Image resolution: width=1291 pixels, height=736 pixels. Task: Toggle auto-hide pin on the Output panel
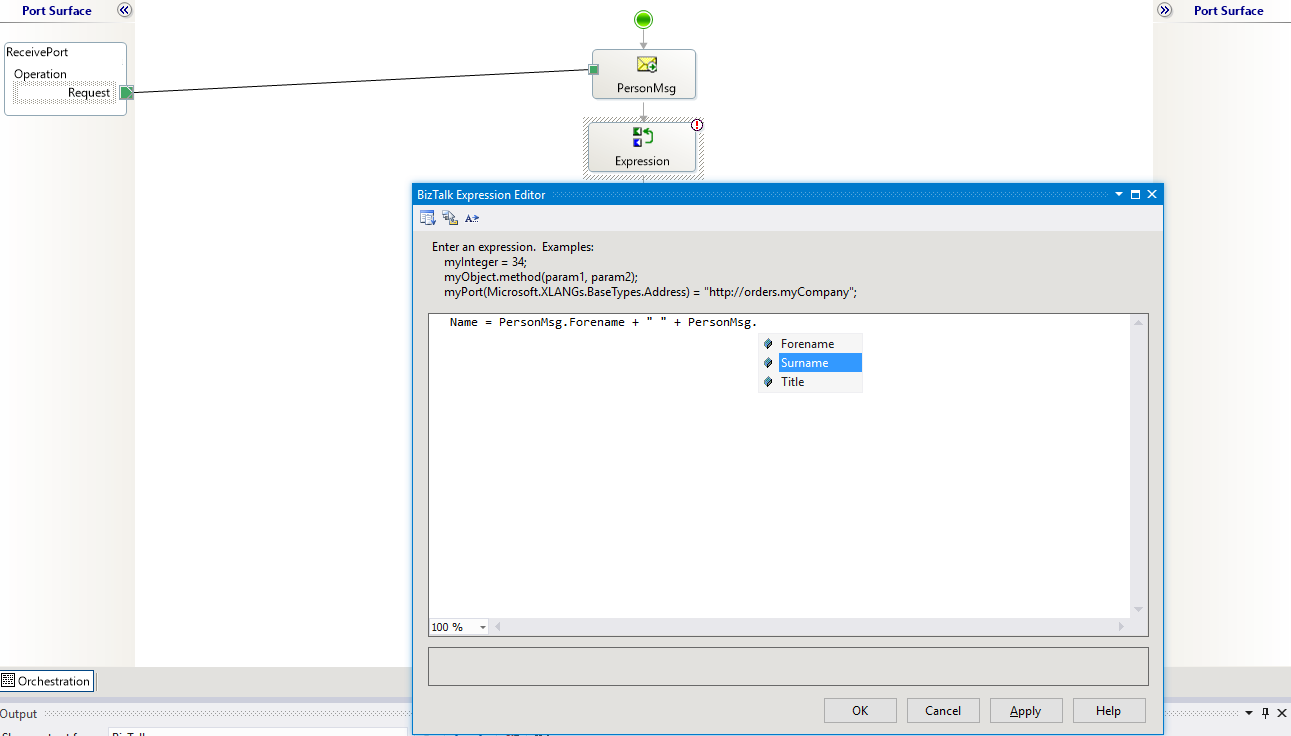(1265, 713)
